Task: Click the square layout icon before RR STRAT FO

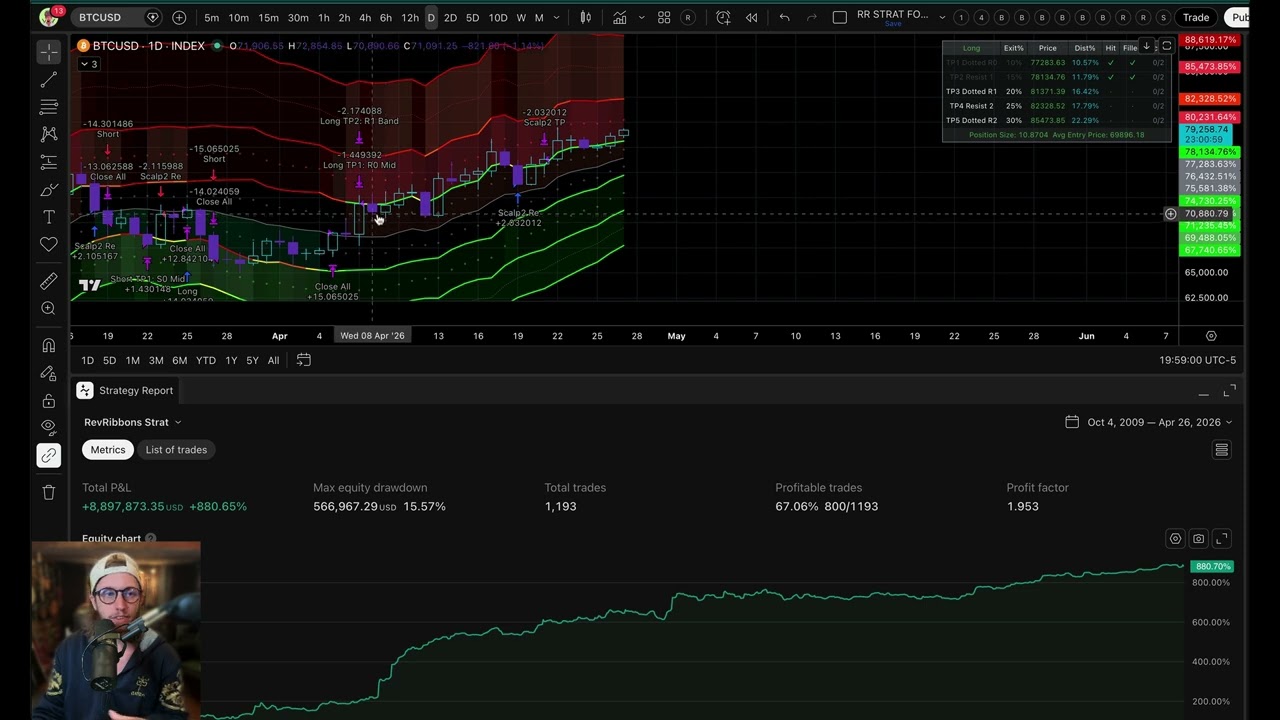Action: 839,17
